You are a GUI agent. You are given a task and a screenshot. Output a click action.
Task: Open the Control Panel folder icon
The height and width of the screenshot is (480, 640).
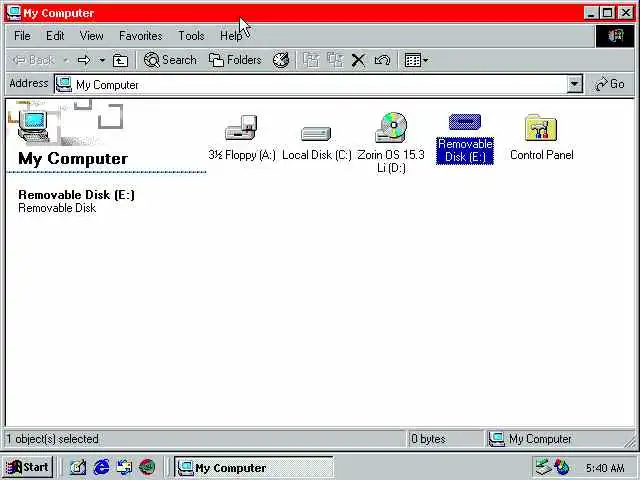(x=541, y=128)
